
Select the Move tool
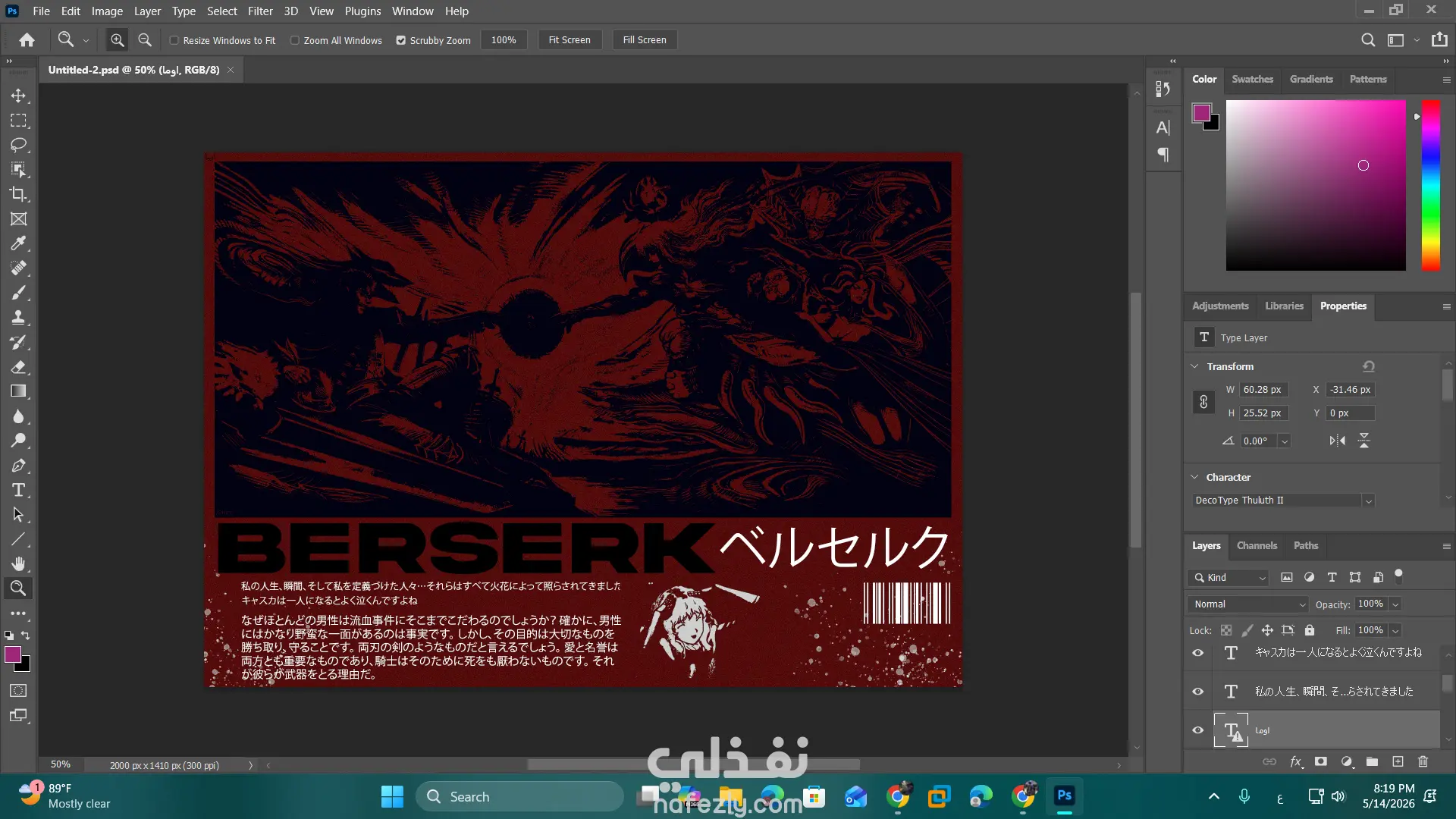coord(18,96)
